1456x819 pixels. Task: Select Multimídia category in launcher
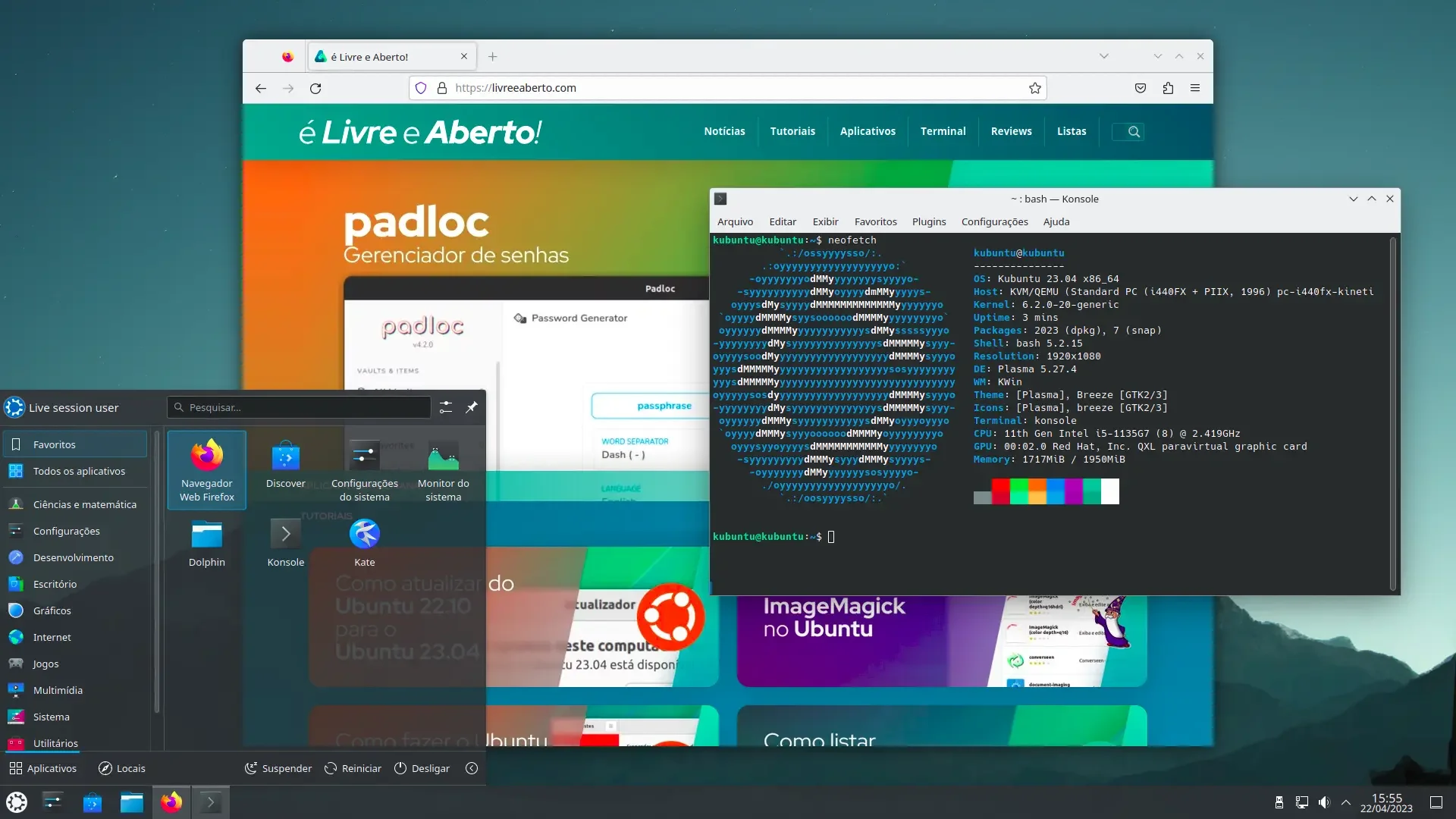(75, 690)
